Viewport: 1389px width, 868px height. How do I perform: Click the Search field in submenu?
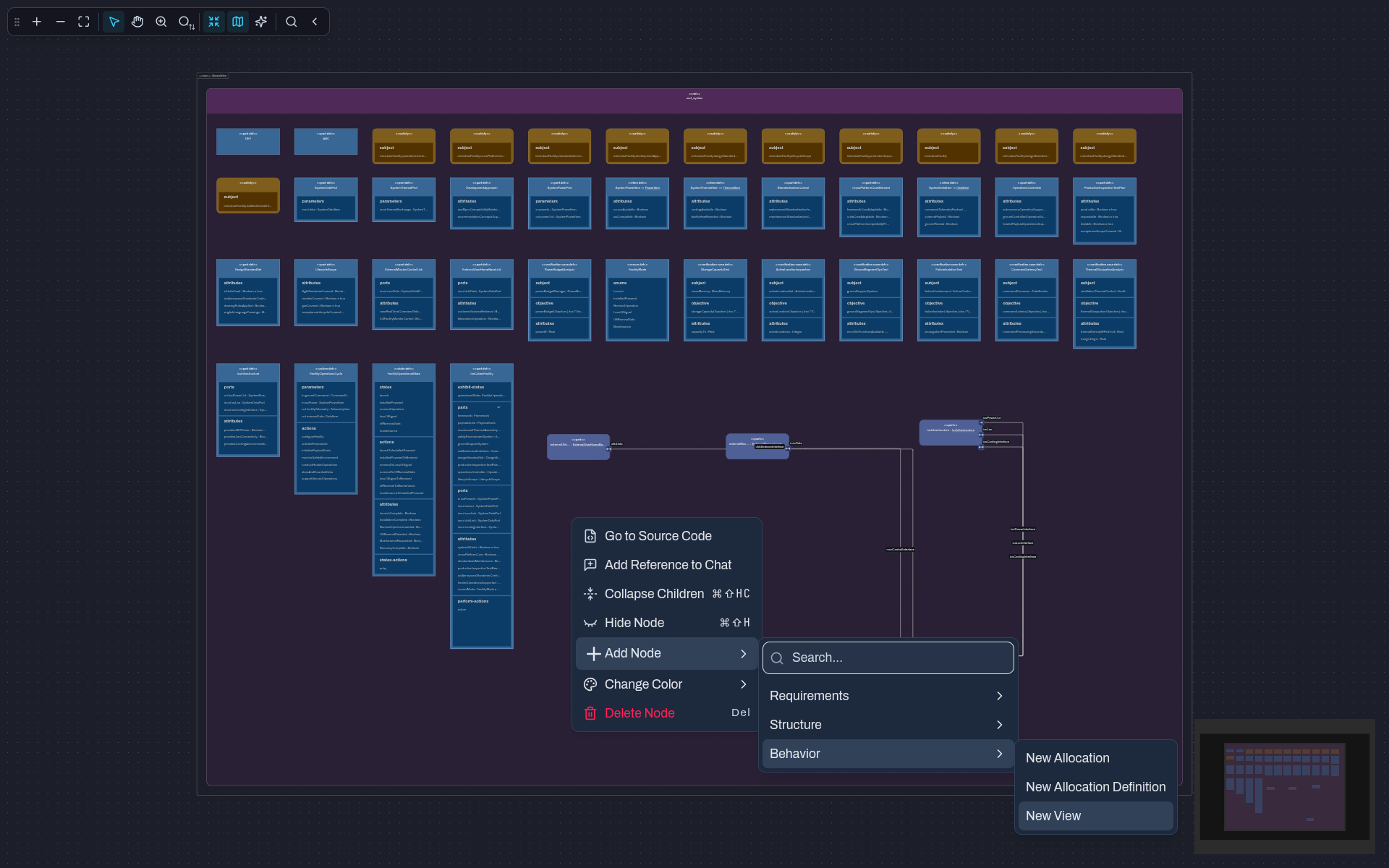[x=888, y=658]
